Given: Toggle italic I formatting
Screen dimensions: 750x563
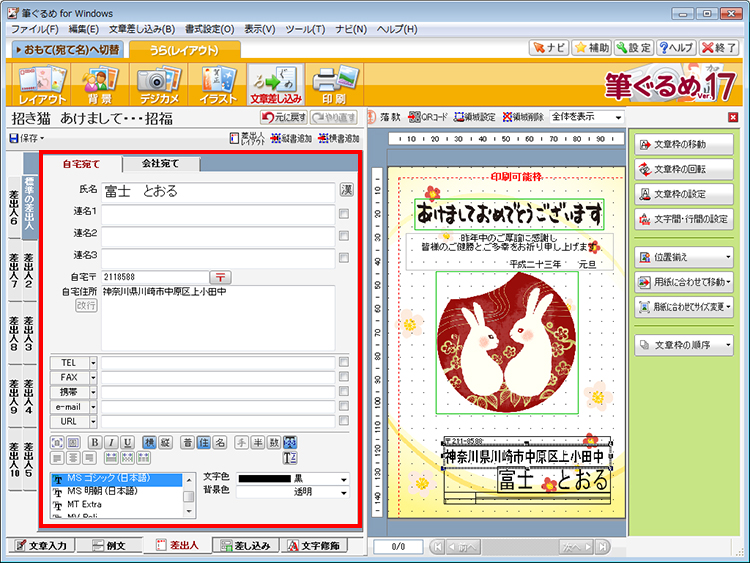Looking at the screenshot, I should click(111, 442).
